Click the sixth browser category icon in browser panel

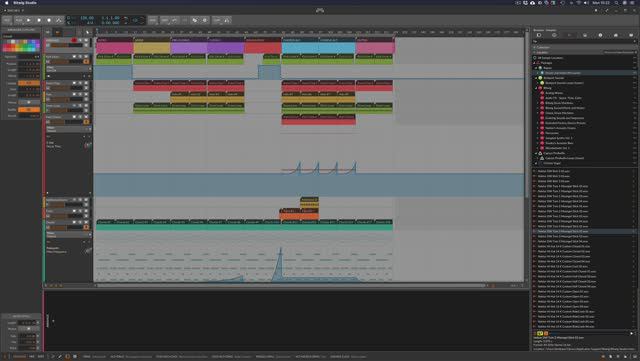[x=616, y=35]
